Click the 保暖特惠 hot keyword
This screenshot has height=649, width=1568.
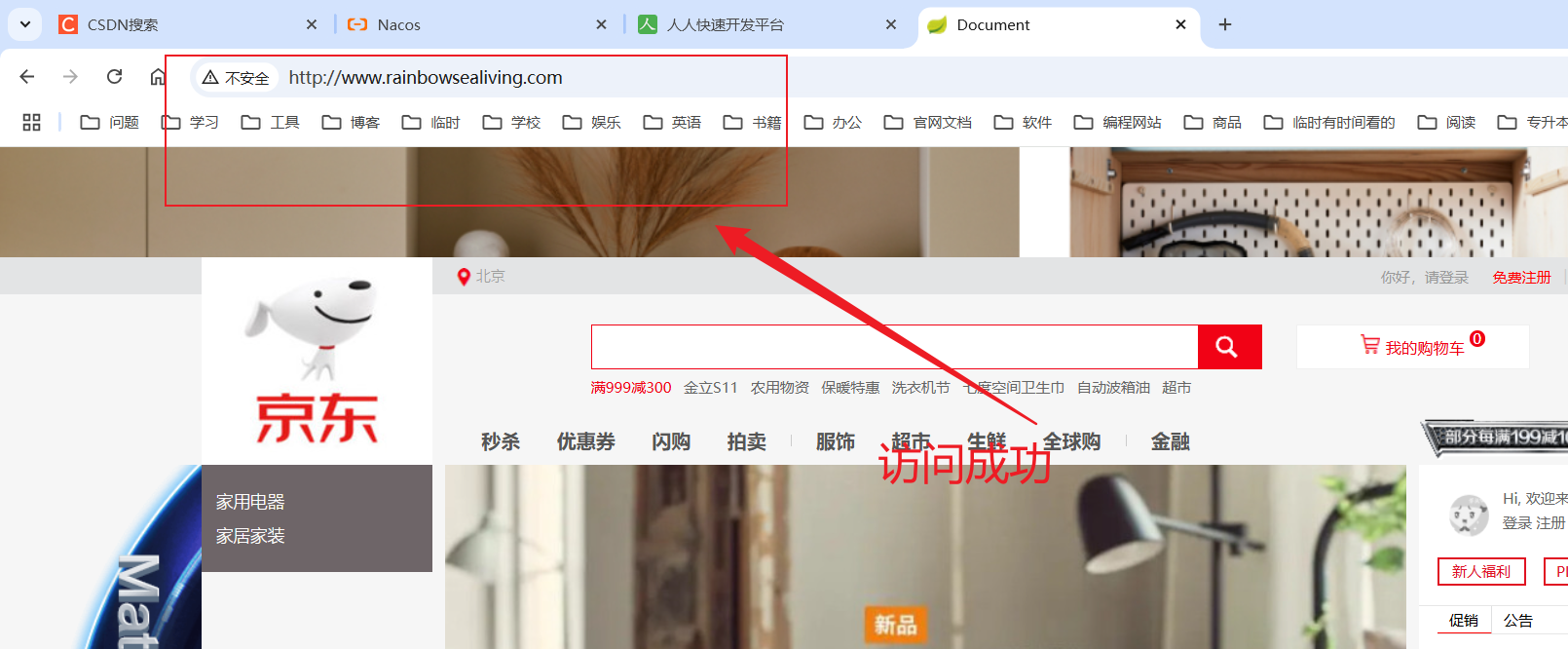point(850,388)
